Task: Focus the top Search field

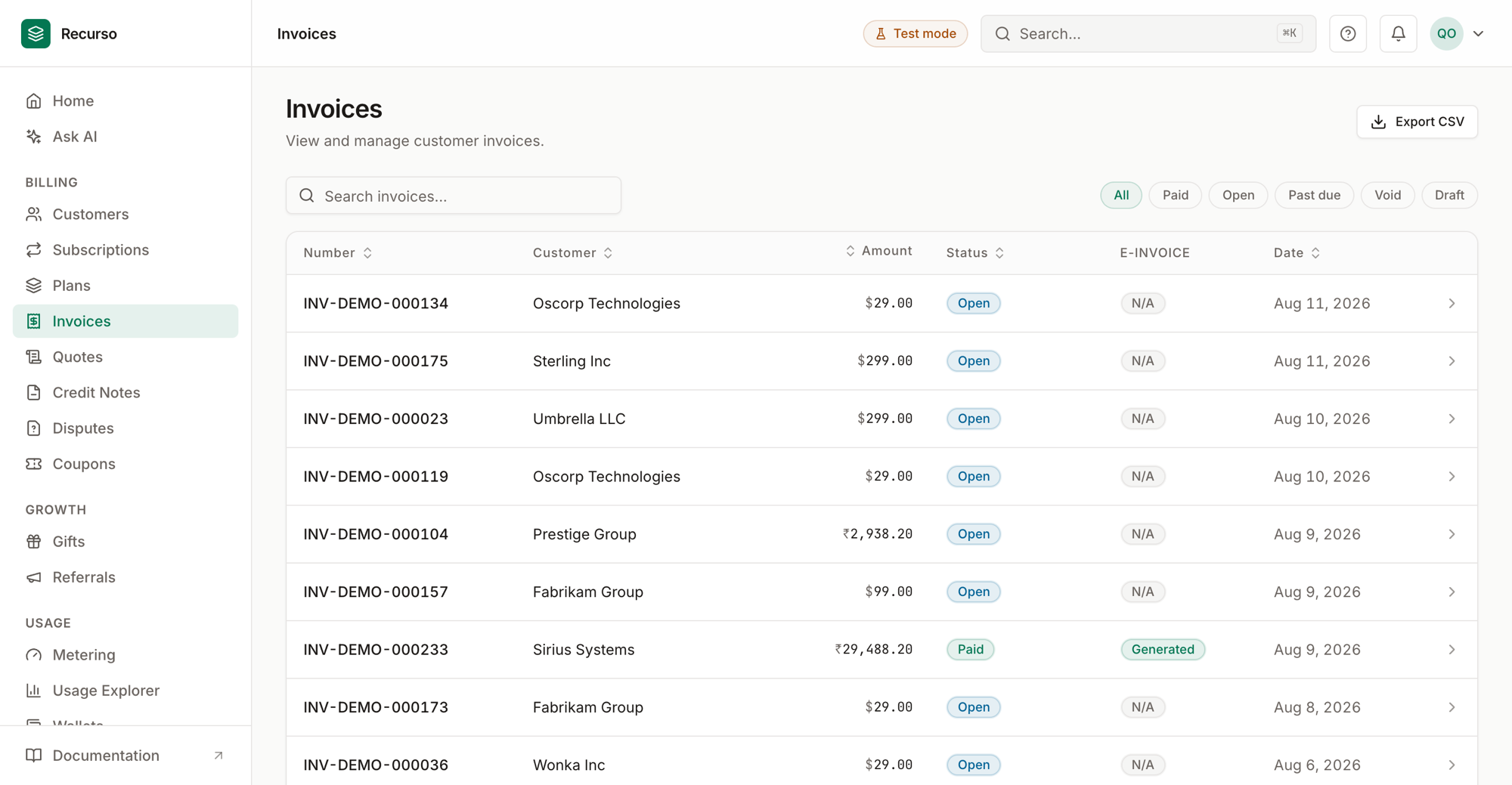Action: pos(1148,33)
